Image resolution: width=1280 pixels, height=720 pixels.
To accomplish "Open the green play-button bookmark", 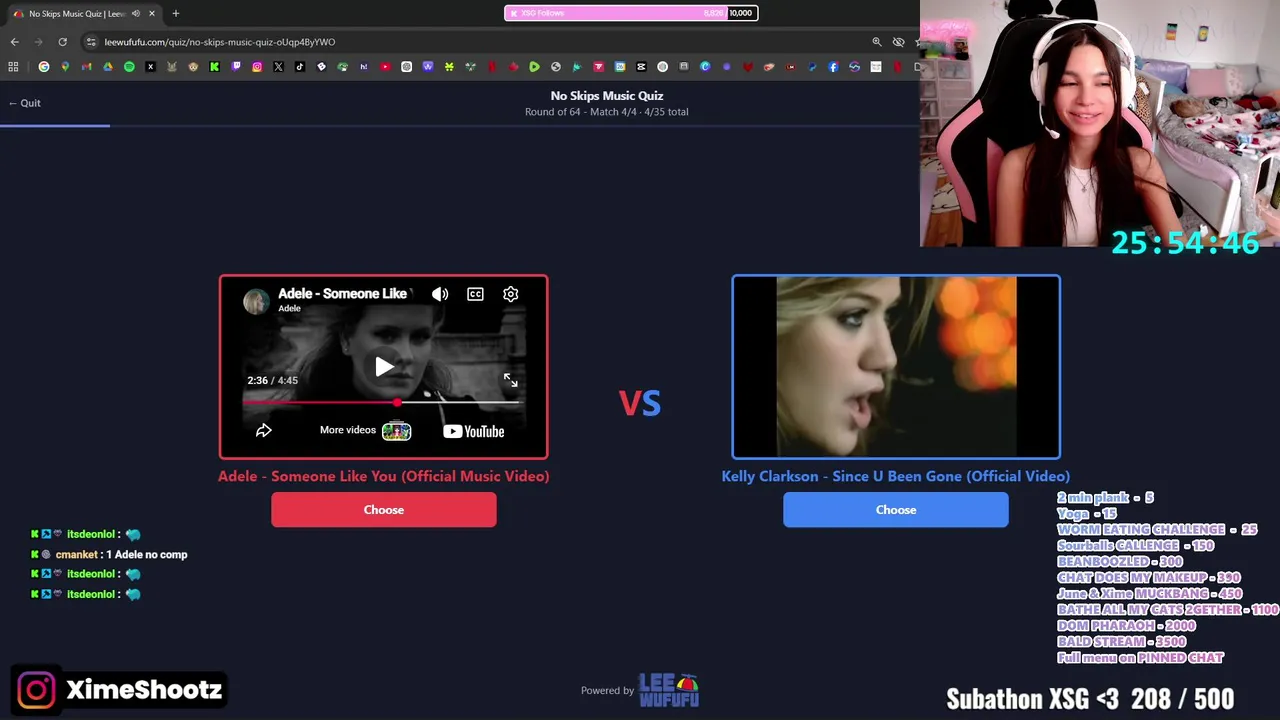I will point(534,67).
